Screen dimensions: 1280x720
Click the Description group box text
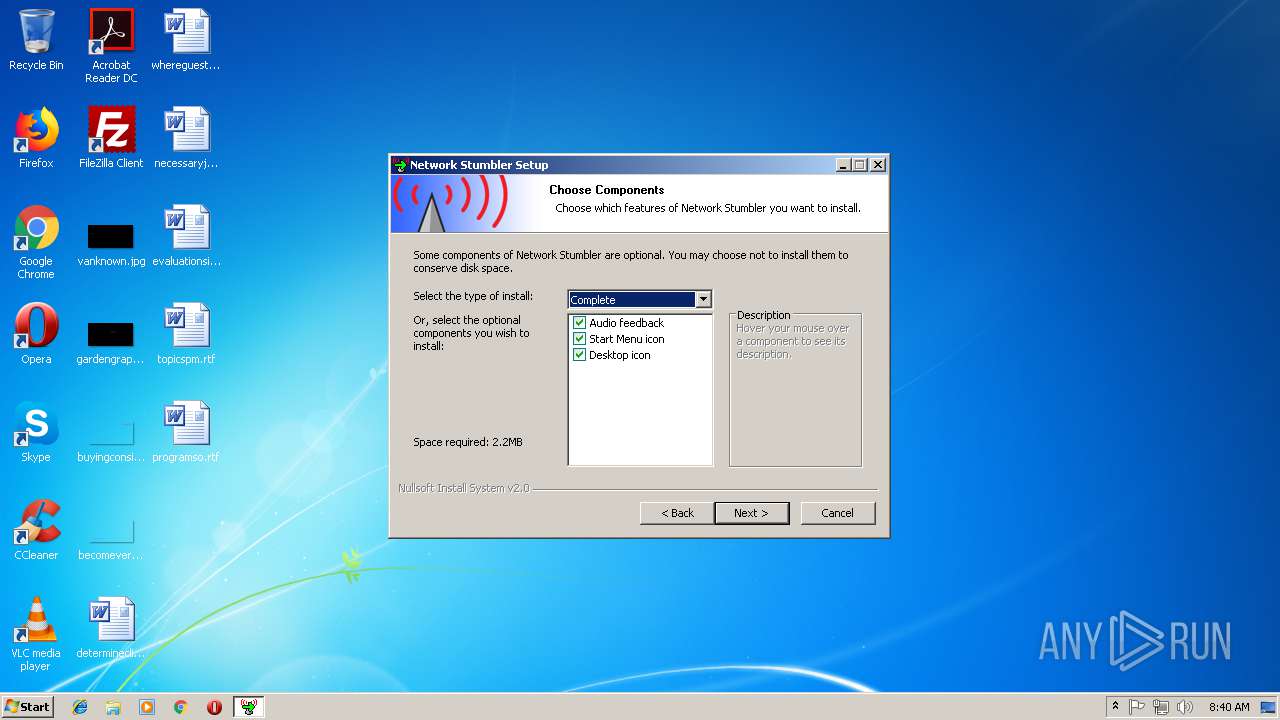pos(764,315)
